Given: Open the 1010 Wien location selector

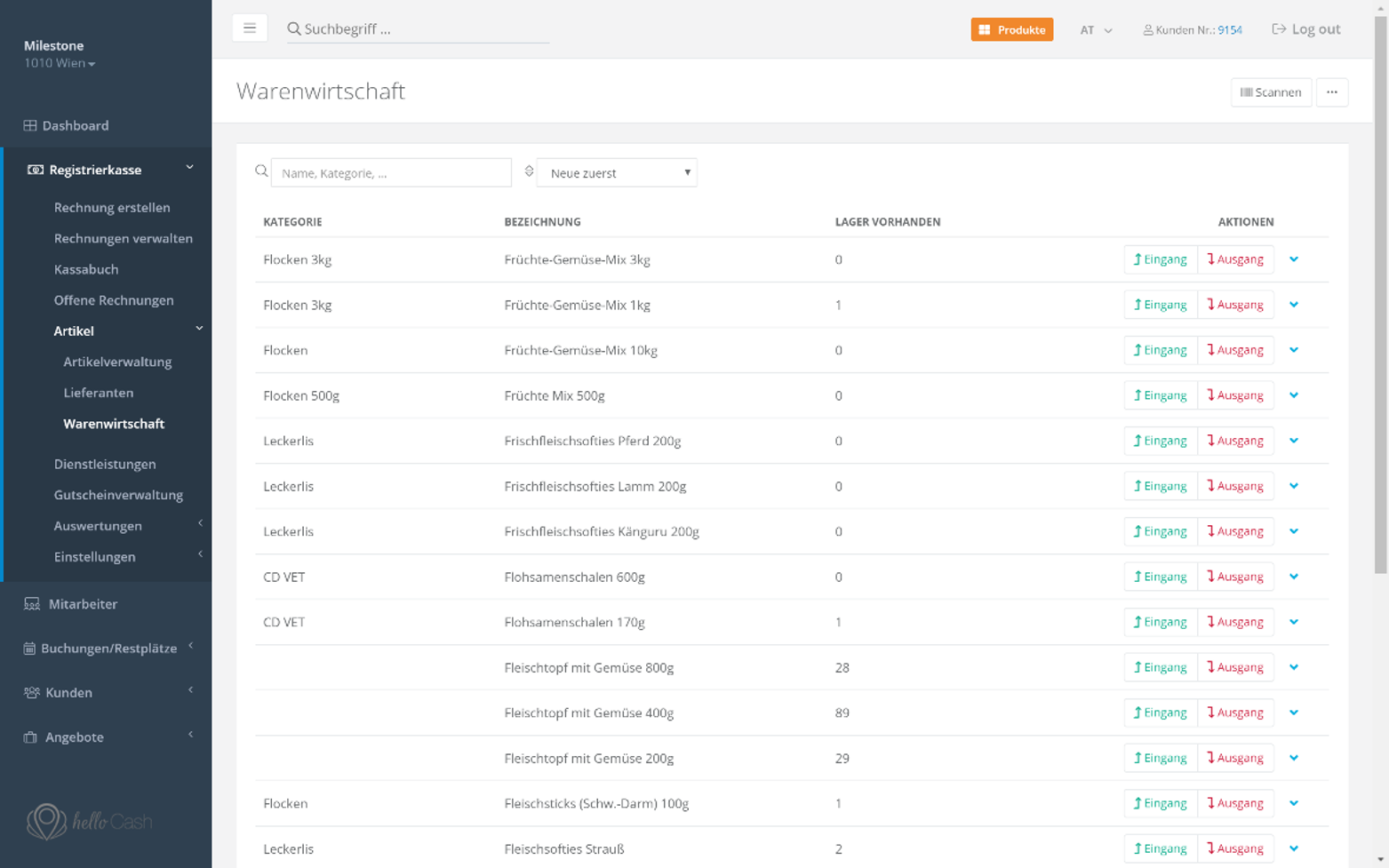Looking at the screenshot, I should 60,63.
